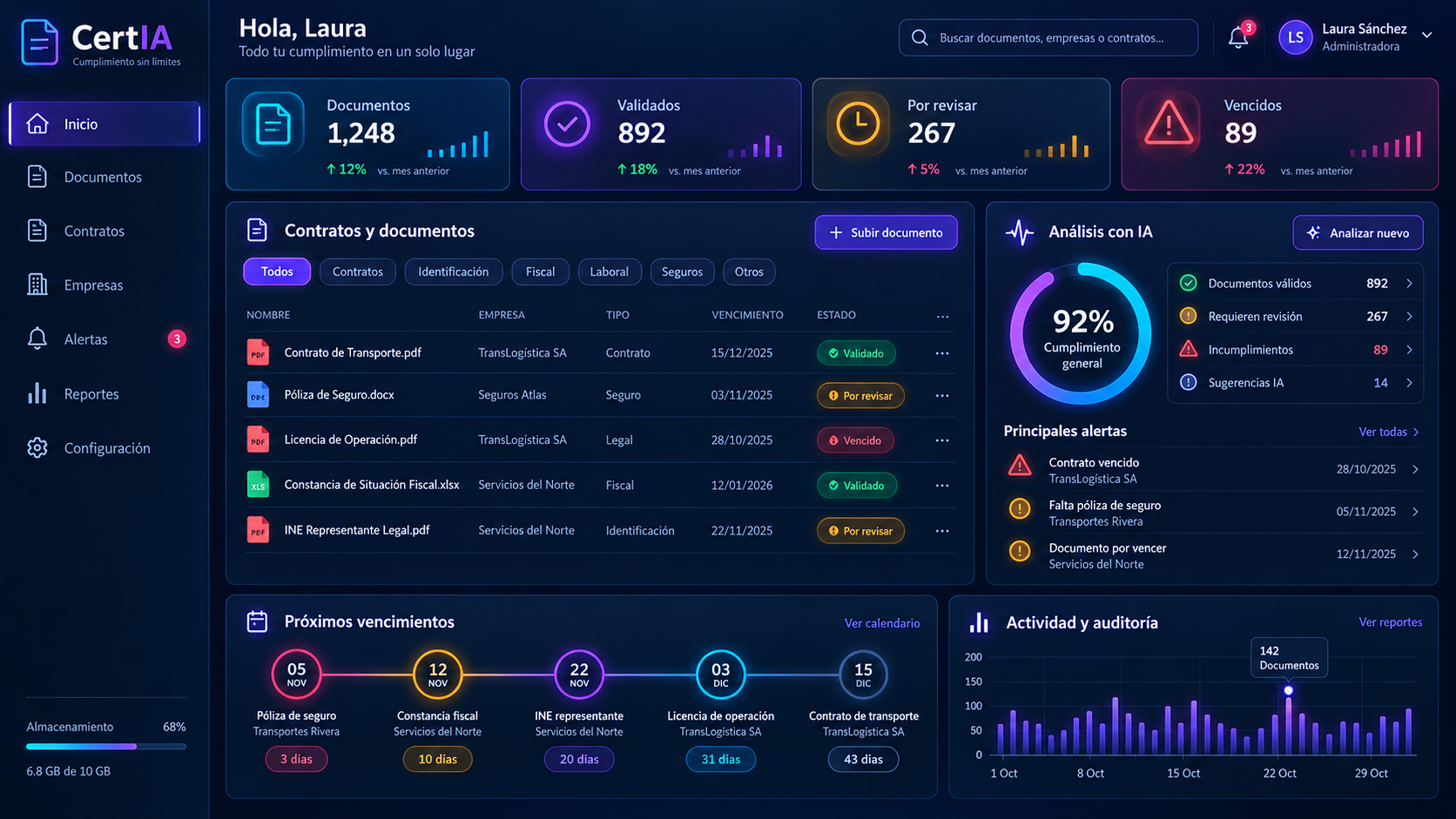1456x819 pixels.
Task: Open options menu for Licencia de Operación.pdf
Action: [942, 440]
